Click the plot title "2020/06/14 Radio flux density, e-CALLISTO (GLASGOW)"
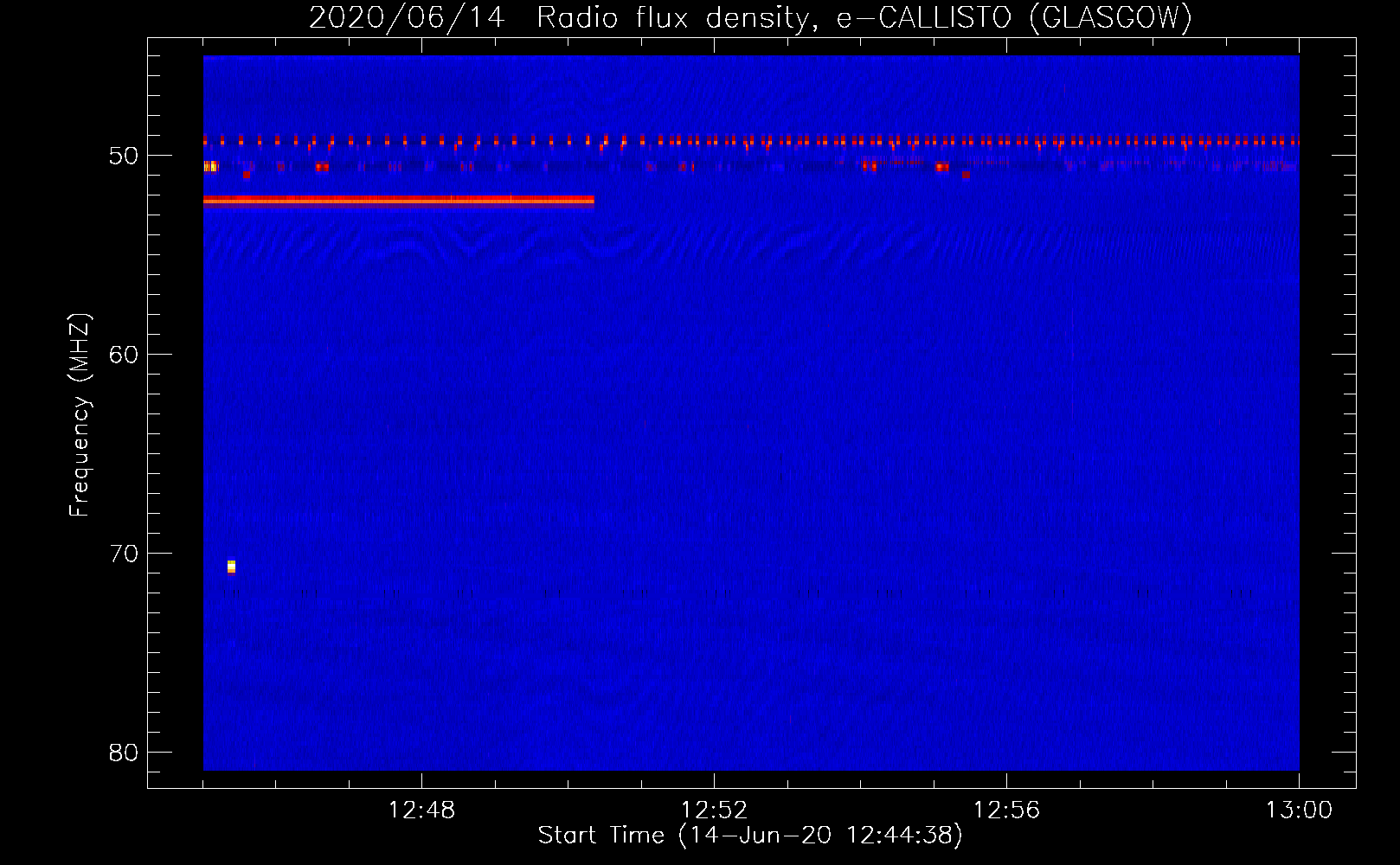Viewport: 1400px width, 865px height. (750, 17)
